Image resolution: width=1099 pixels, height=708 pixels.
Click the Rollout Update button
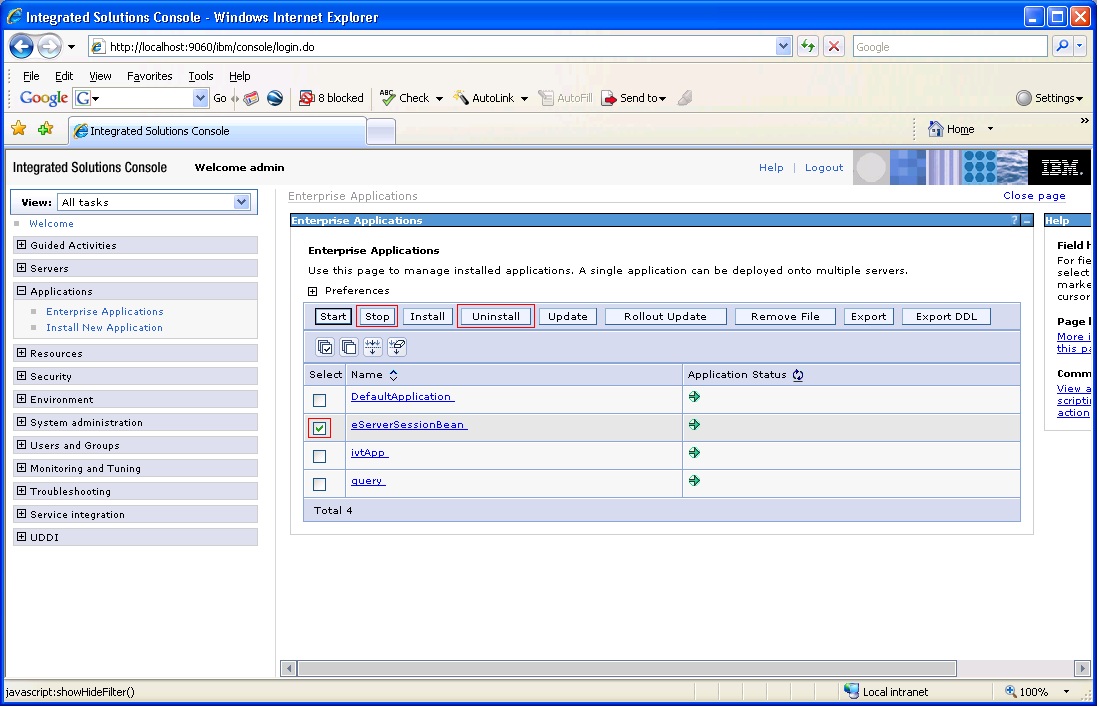point(665,316)
